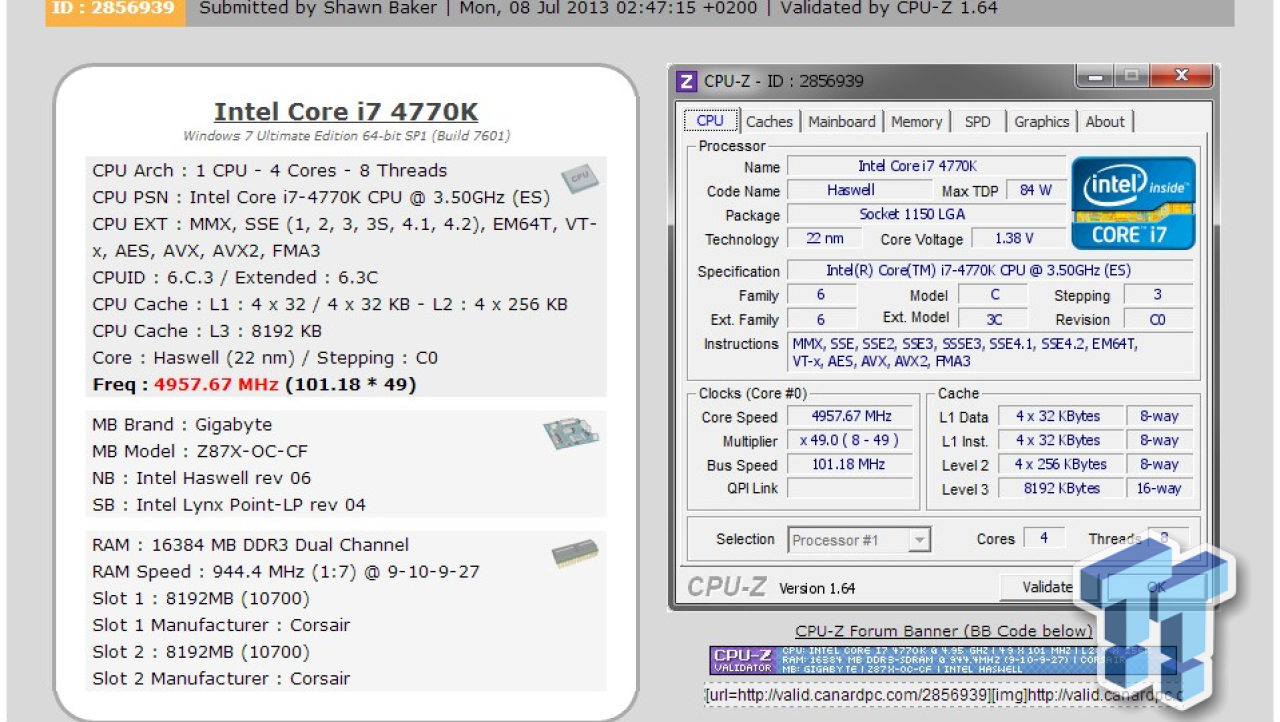Select the Revision field showing C0

coord(1158,319)
